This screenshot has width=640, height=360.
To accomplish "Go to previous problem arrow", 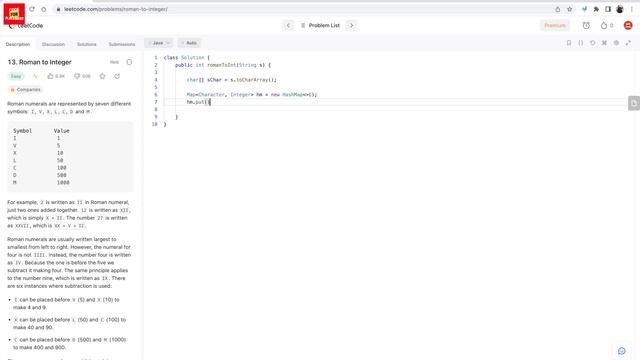I will point(288,25).
